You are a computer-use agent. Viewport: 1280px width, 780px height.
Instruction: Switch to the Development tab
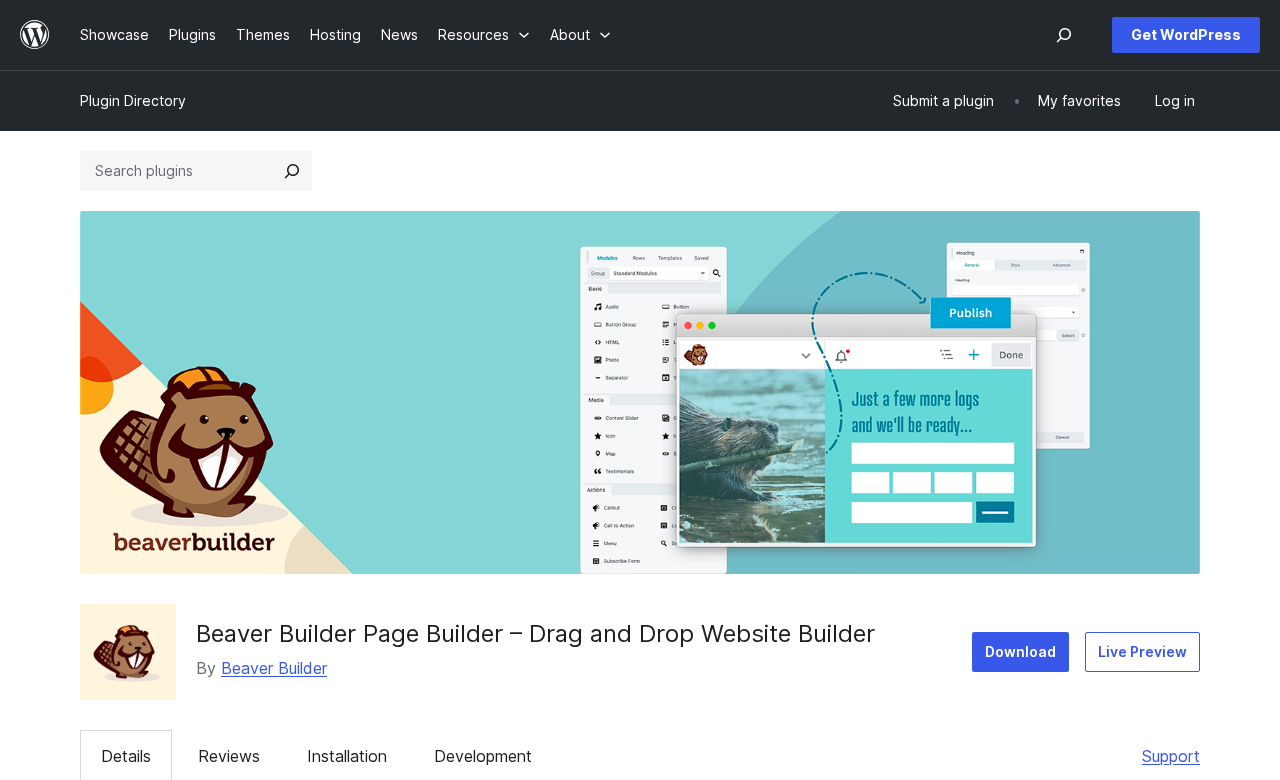click(x=483, y=756)
